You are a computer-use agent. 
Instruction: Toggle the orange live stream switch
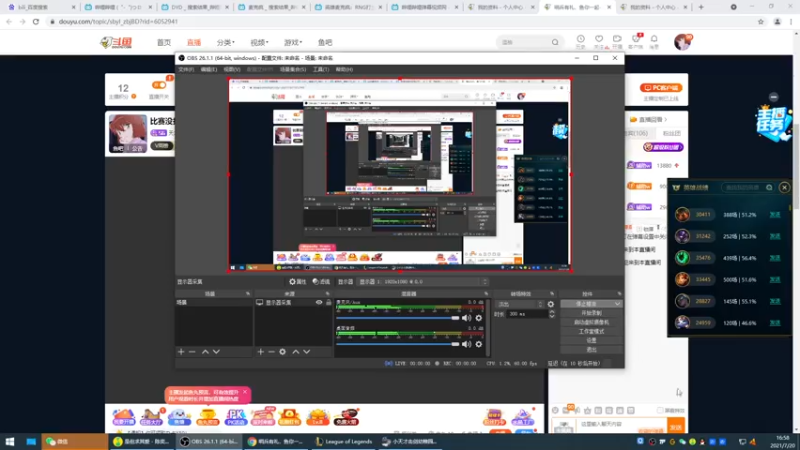(159, 85)
